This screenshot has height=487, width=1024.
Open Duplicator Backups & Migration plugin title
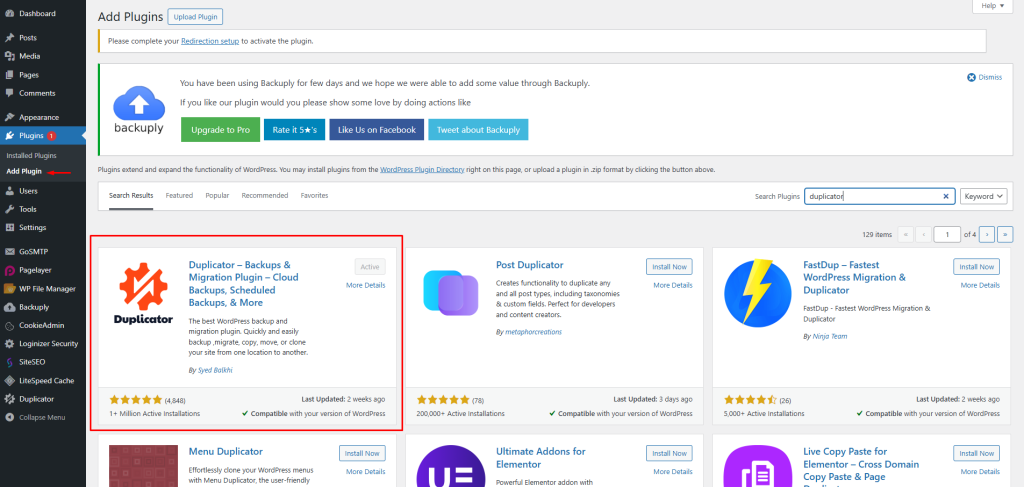pyautogui.click(x=243, y=283)
